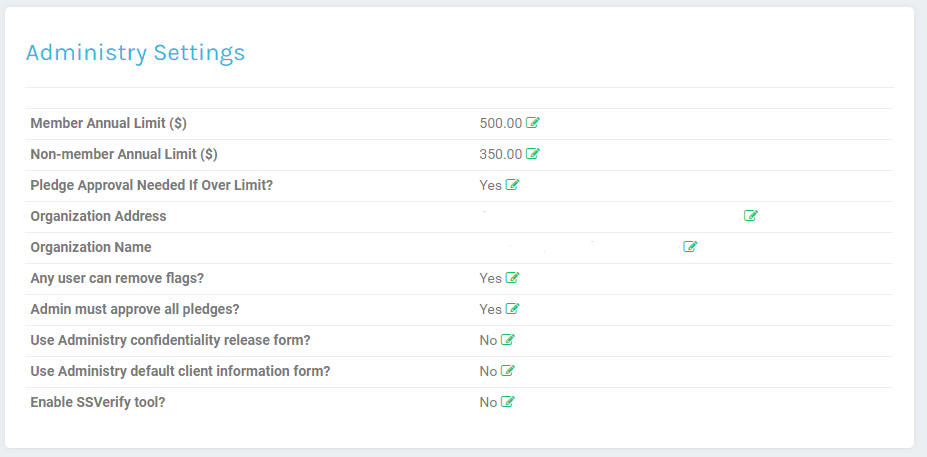Screen dimensions: 927x457
Task: Click No value for confidentiality release form
Action: [488, 341]
